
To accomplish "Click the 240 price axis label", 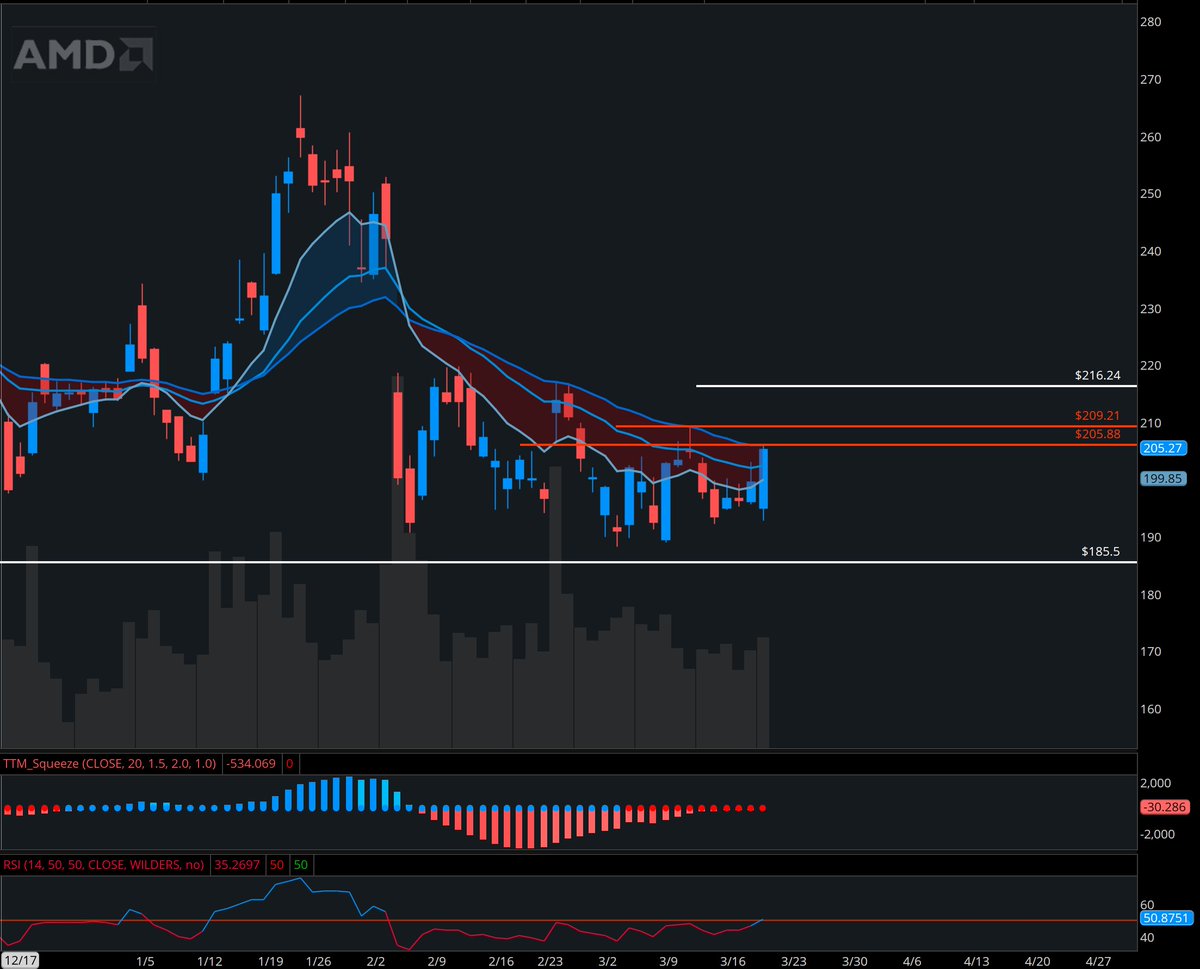I will [x=1150, y=251].
